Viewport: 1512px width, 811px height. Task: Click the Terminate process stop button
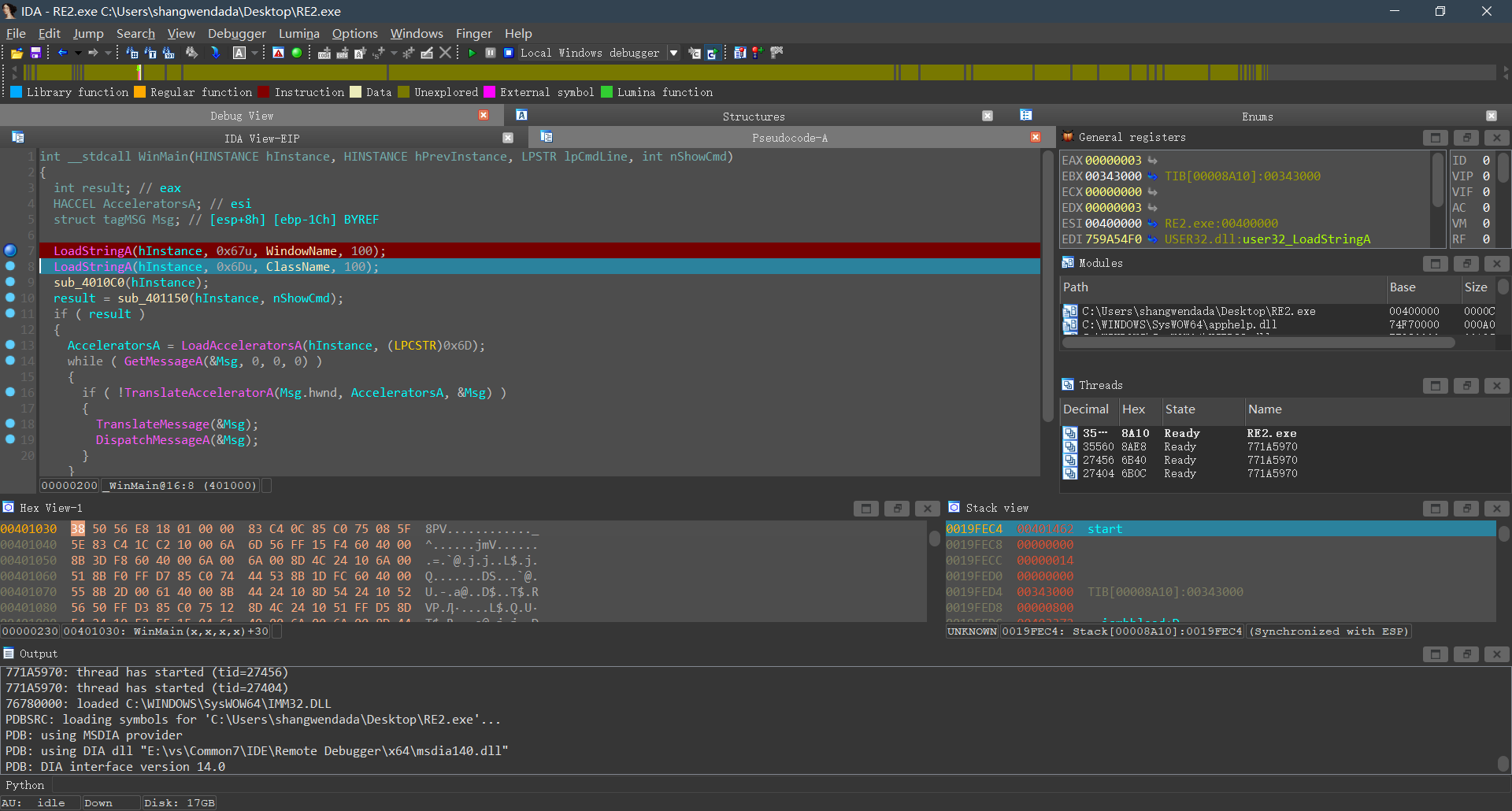coord(509,53)
